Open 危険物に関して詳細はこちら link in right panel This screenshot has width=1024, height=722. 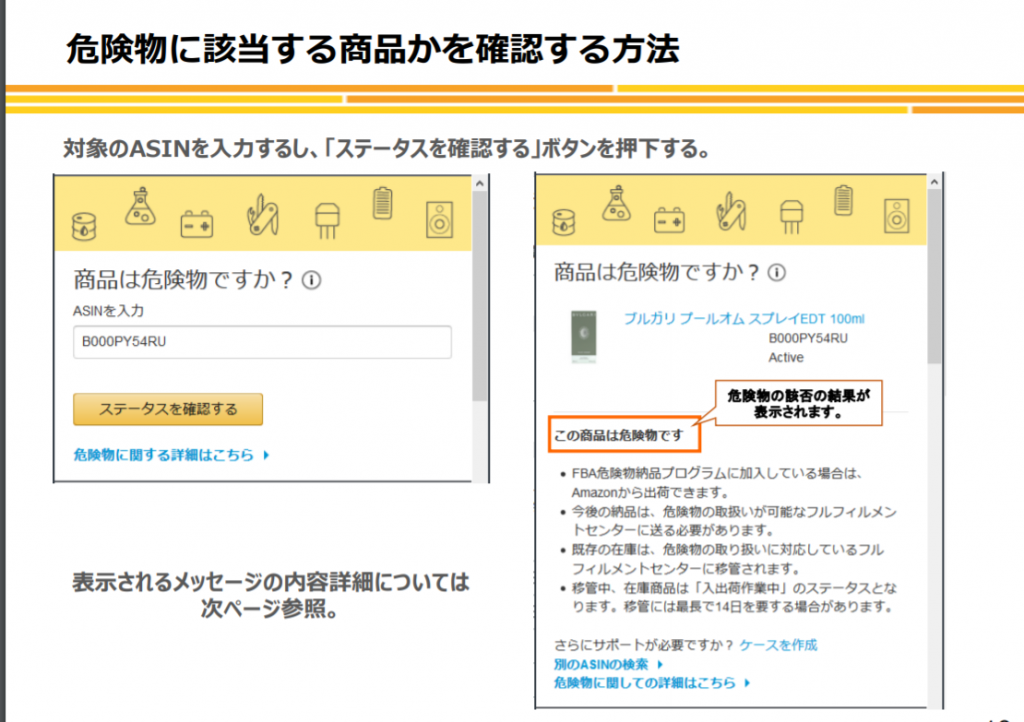tap(646, 683)
